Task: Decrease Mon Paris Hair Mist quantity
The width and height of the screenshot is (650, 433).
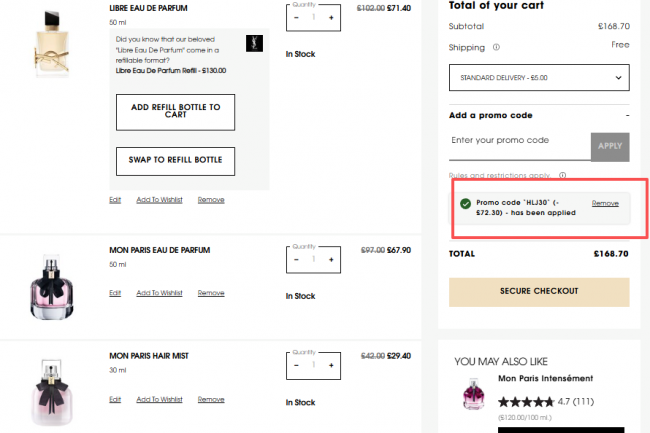Action: coord(296,365)
